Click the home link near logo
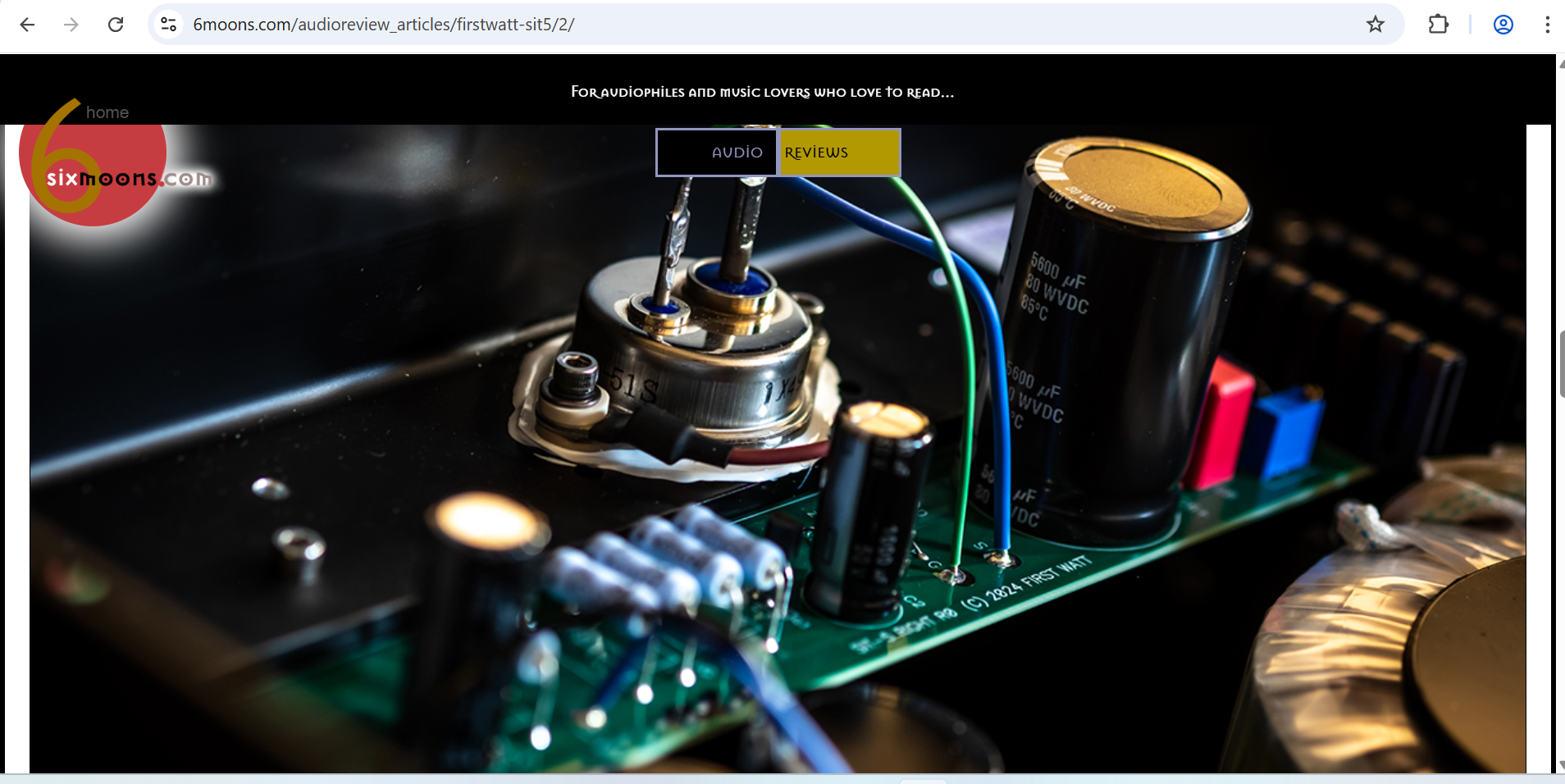 107,112
